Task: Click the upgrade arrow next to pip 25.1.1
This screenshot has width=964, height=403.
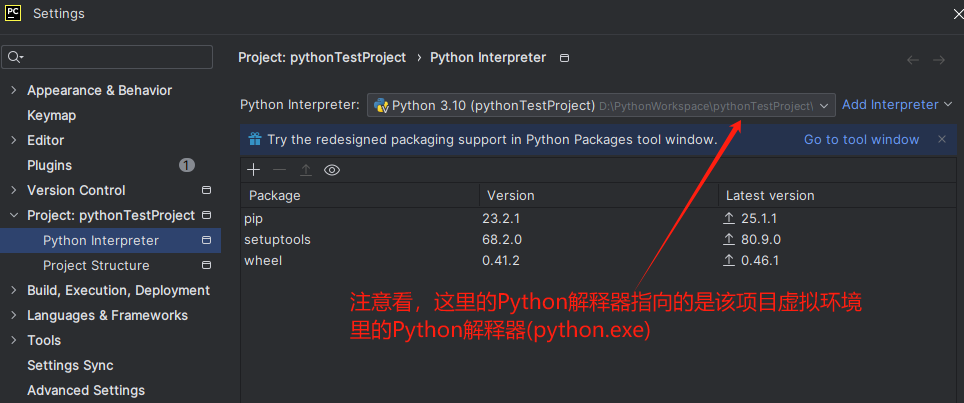Action: coord(729,218)
